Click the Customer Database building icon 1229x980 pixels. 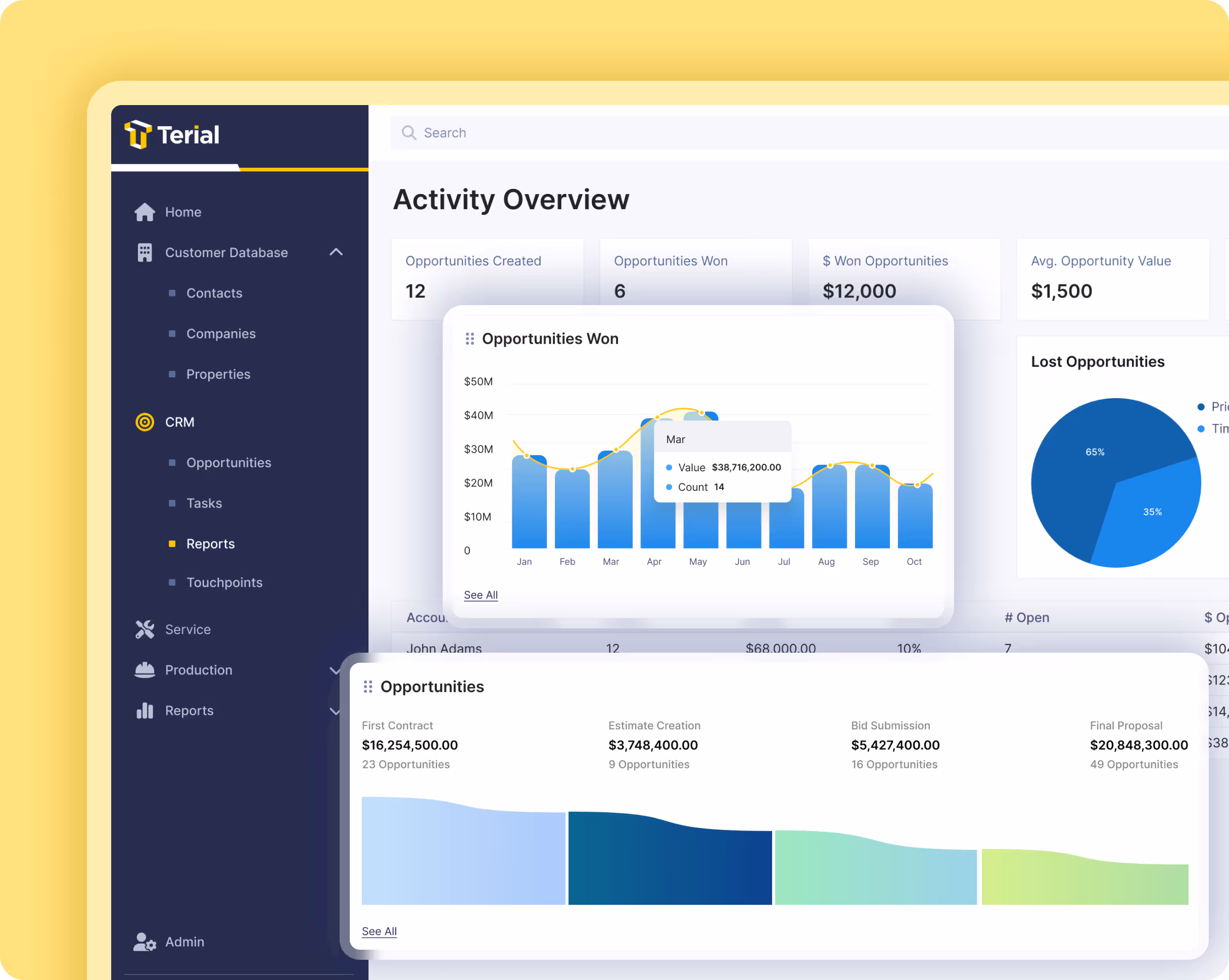145,252
